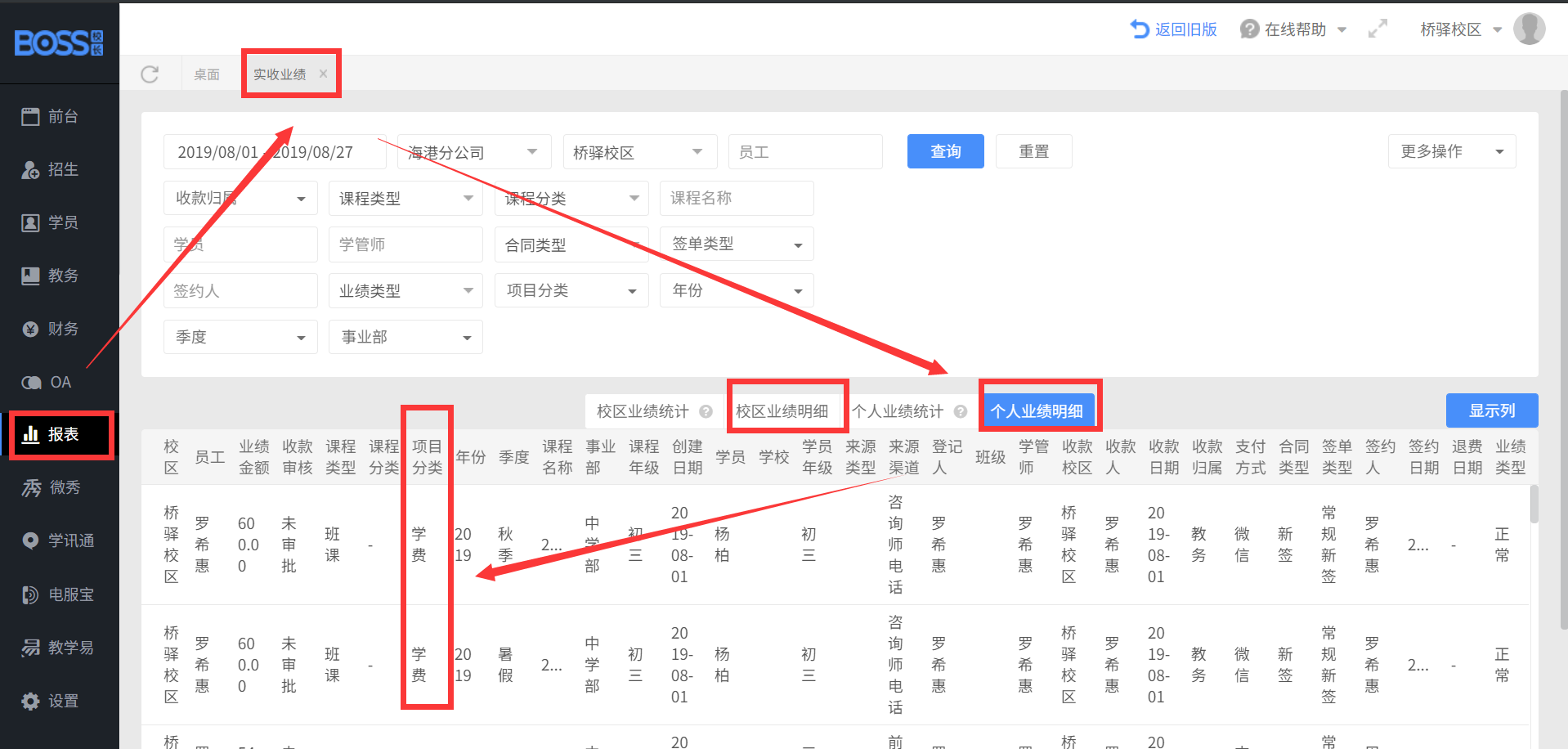Screen dimensions: 1568x749
Task: Click the help icon next to 校区业绩统计
Action: pyautogui.click(x=706, y=411)
